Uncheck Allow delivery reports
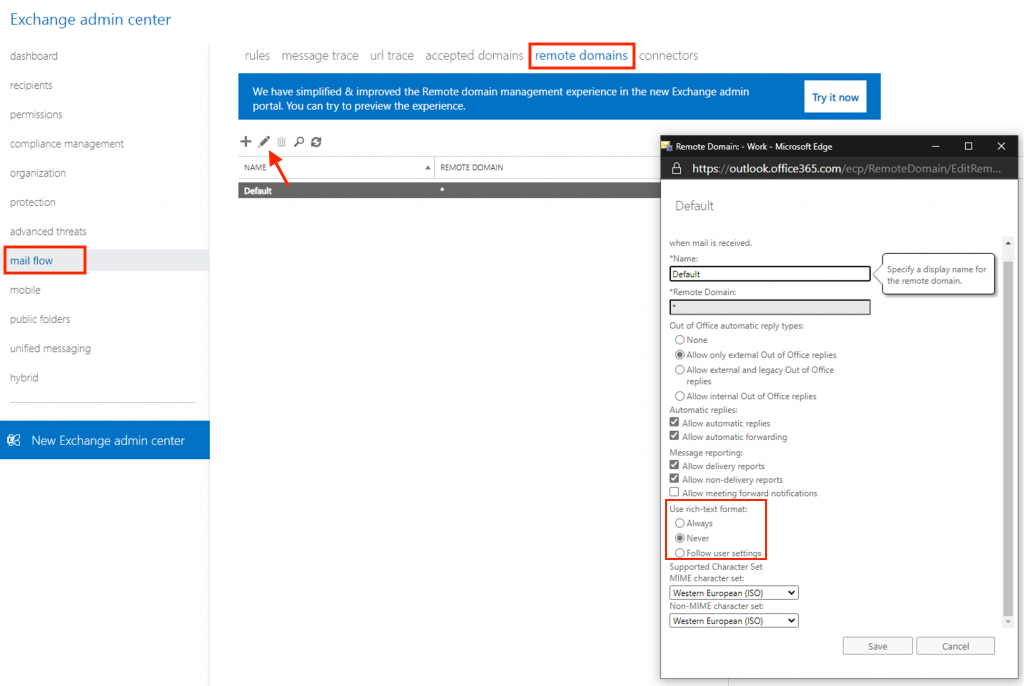The image size is (1024, 686). (x=674, y=465)
